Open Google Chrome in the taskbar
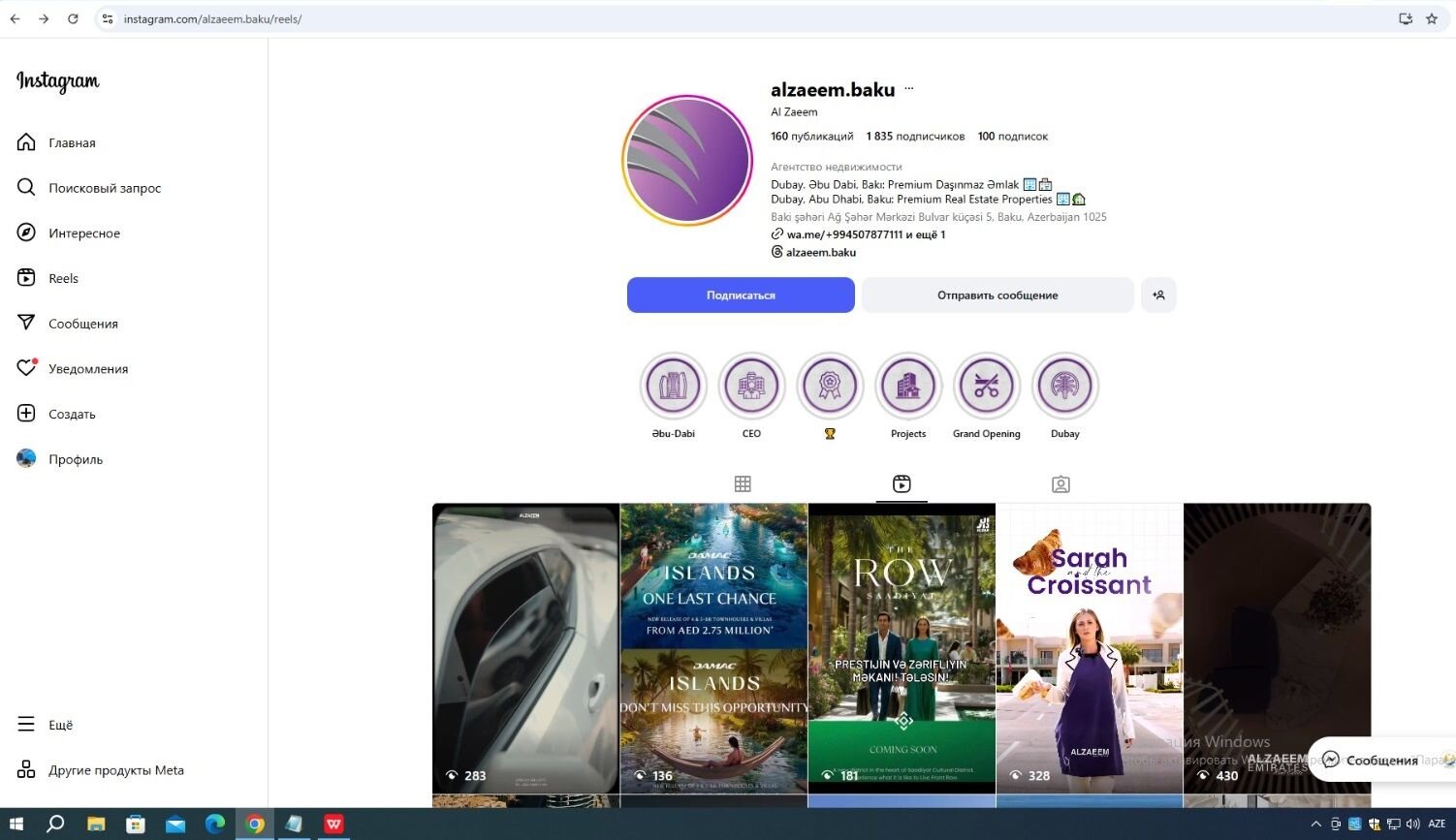Viewport: 1456px width, 840px height. pyautogui.click(x=255, y=824)
